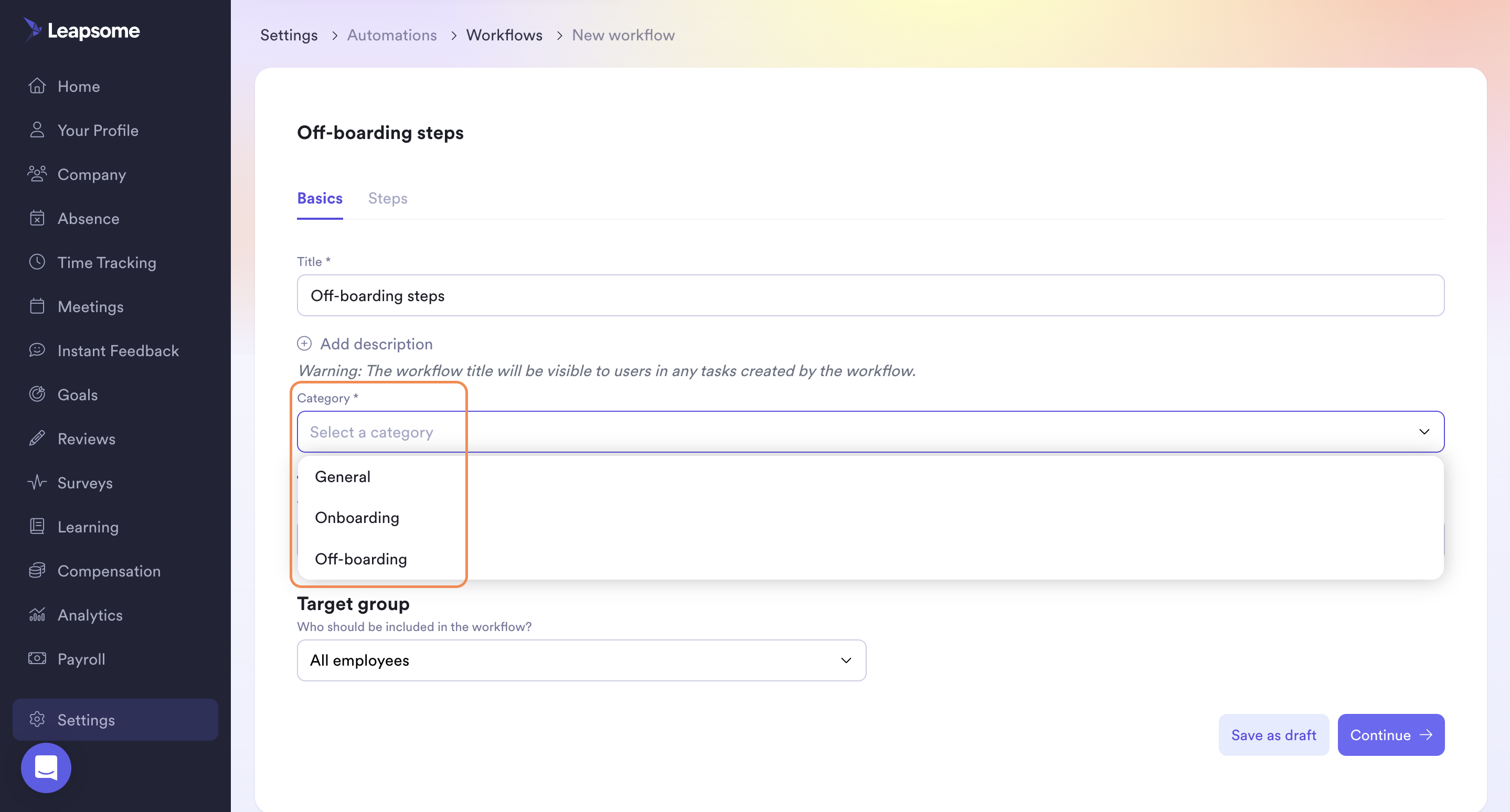Open the chat support bubble
This screenshot has width=1510, height=812.
pos(46,767)
